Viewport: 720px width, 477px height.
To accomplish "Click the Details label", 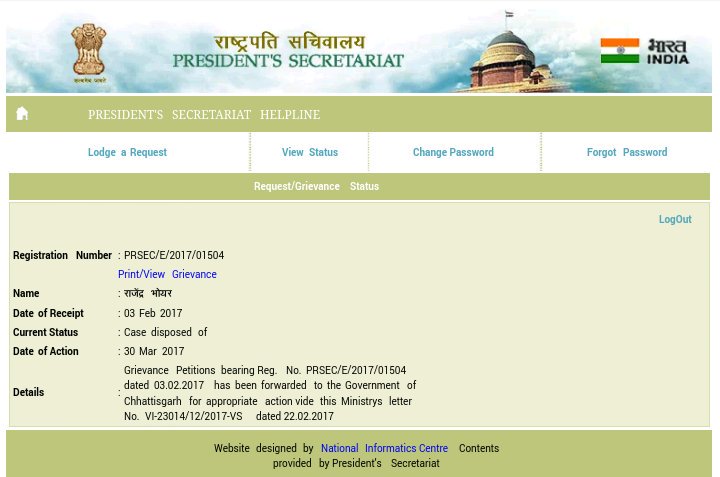I will point(28,392).
